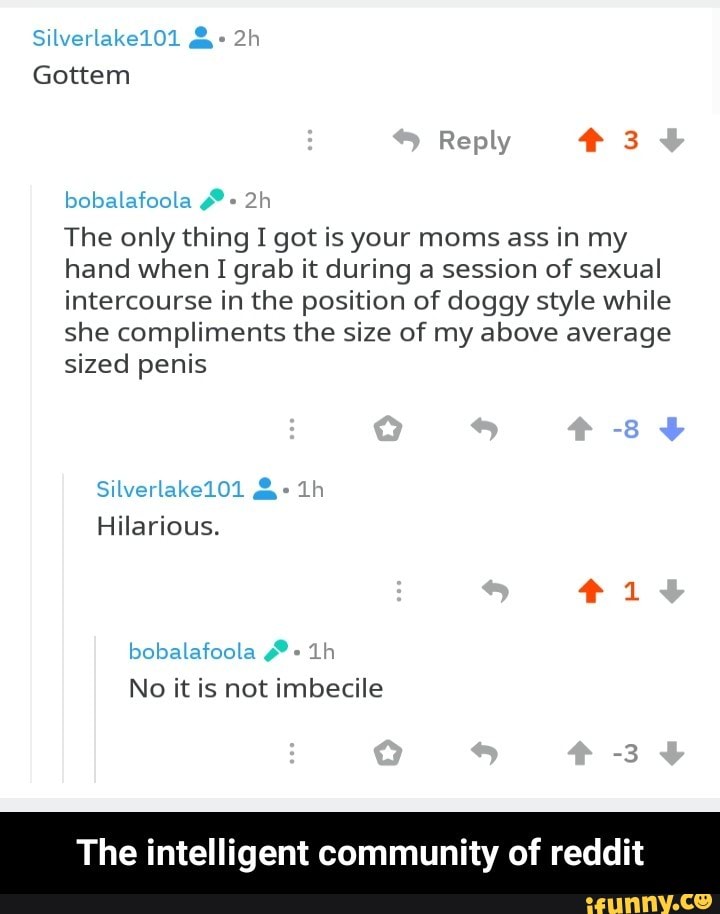Reply arrow on bobalafoola's 2h comment
Image resolution: width=720 pixels, height=914 pixels.
pos(484,430)
